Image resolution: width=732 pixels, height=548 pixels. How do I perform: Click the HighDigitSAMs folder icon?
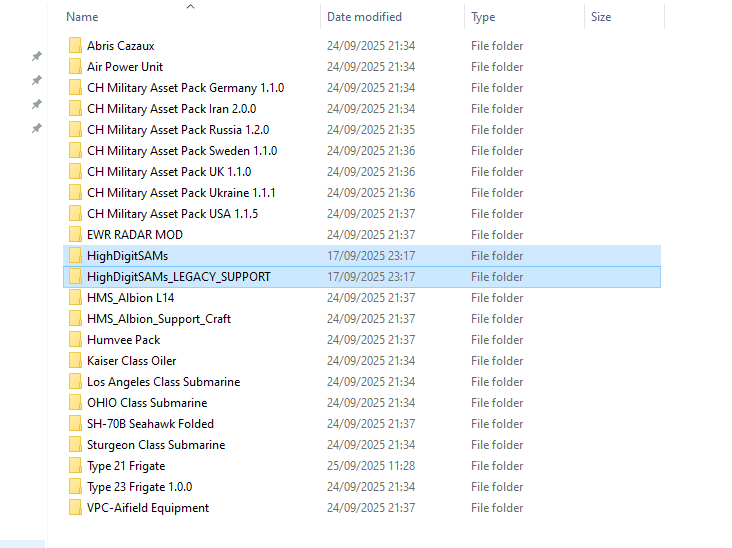click(75, 256)
